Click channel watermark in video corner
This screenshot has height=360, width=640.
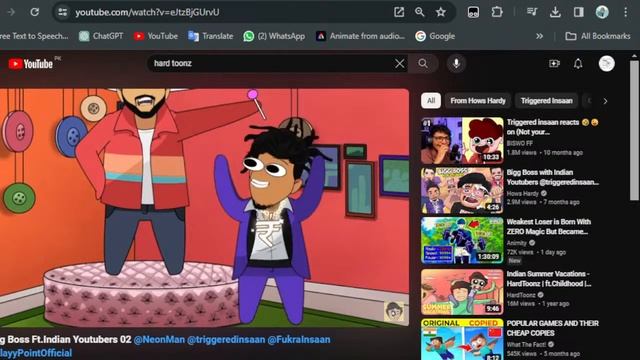pos(394,312)
